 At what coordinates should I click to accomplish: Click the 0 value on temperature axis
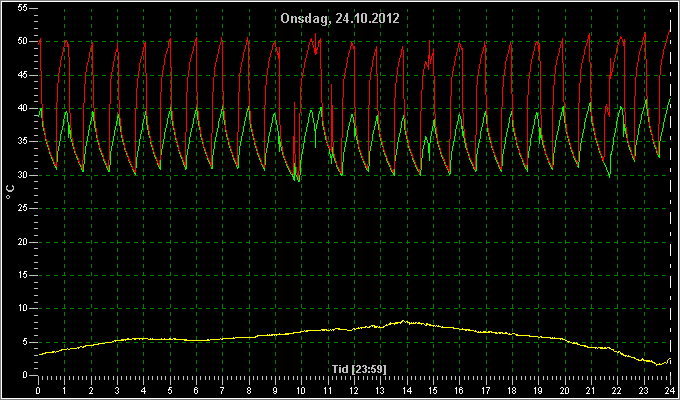pyautogui.click(x=25, y=375)
